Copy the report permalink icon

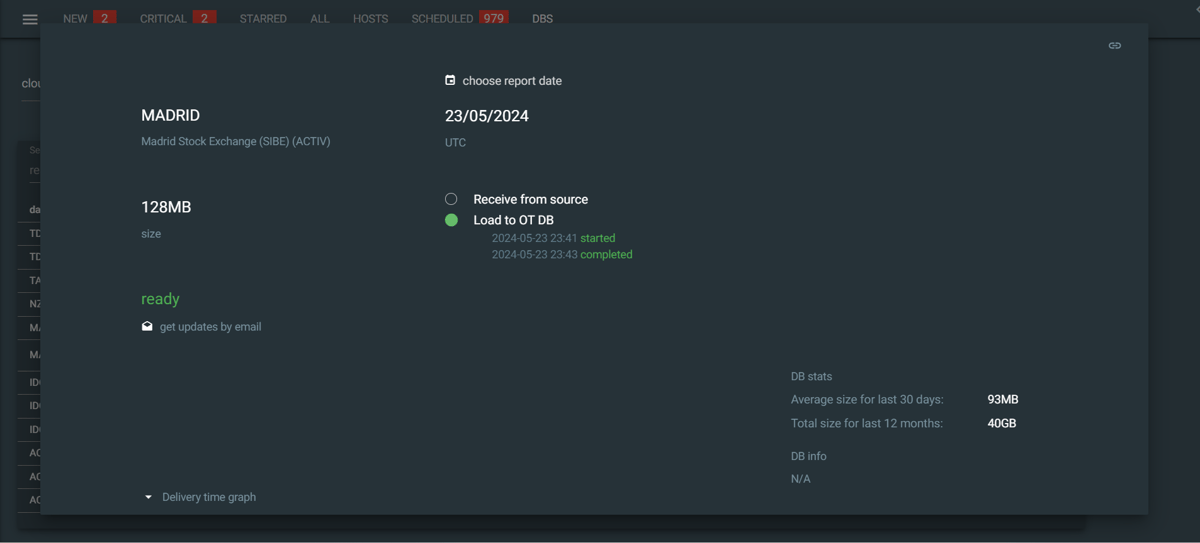click(1115, 45)
